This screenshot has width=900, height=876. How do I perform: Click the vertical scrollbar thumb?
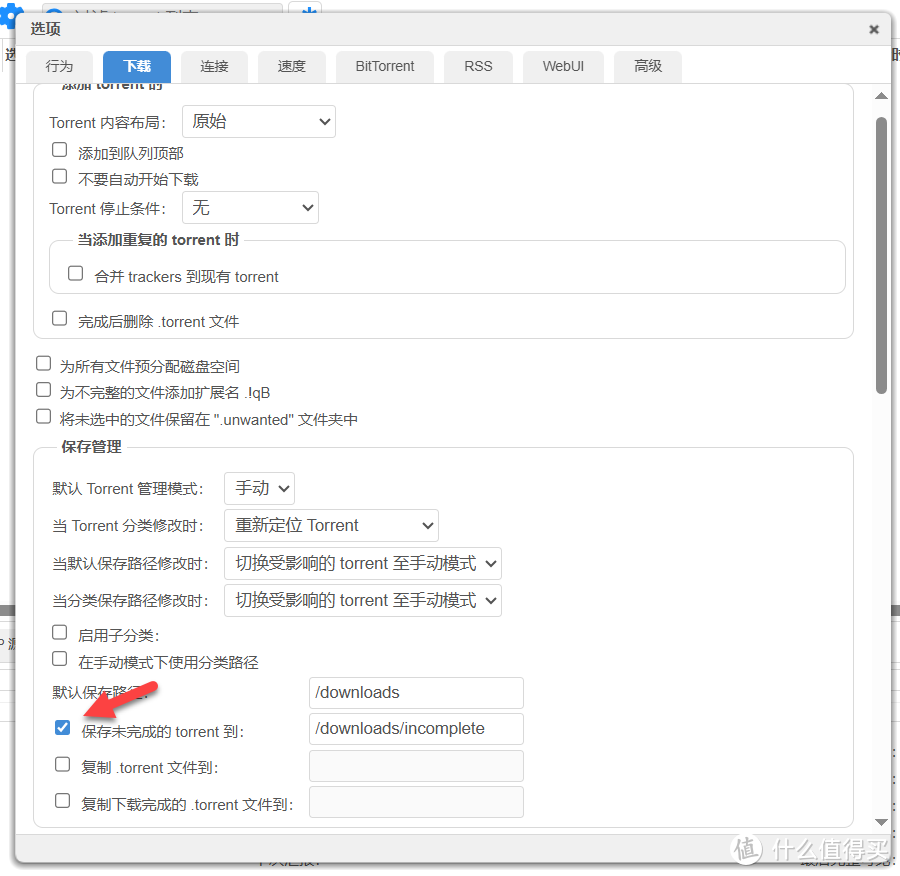click(882, 255)
